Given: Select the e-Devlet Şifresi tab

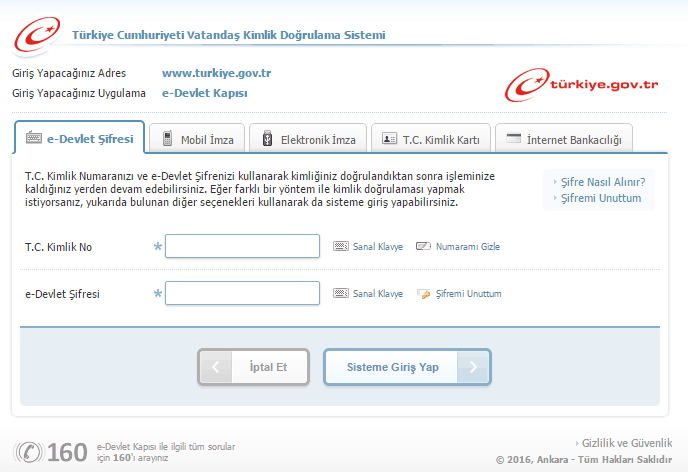Looking at the screenshot, I should tap(80, 138).
